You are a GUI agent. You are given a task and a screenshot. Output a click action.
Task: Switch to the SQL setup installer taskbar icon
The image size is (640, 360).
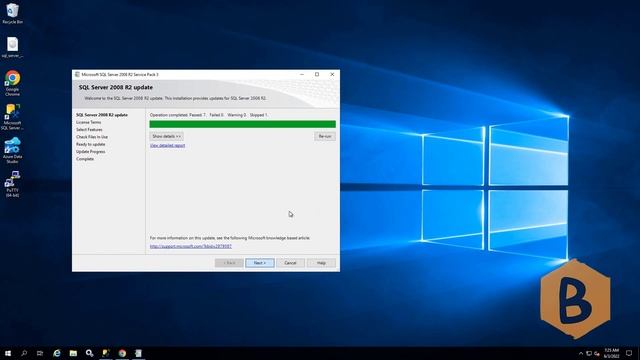[138, 353]
